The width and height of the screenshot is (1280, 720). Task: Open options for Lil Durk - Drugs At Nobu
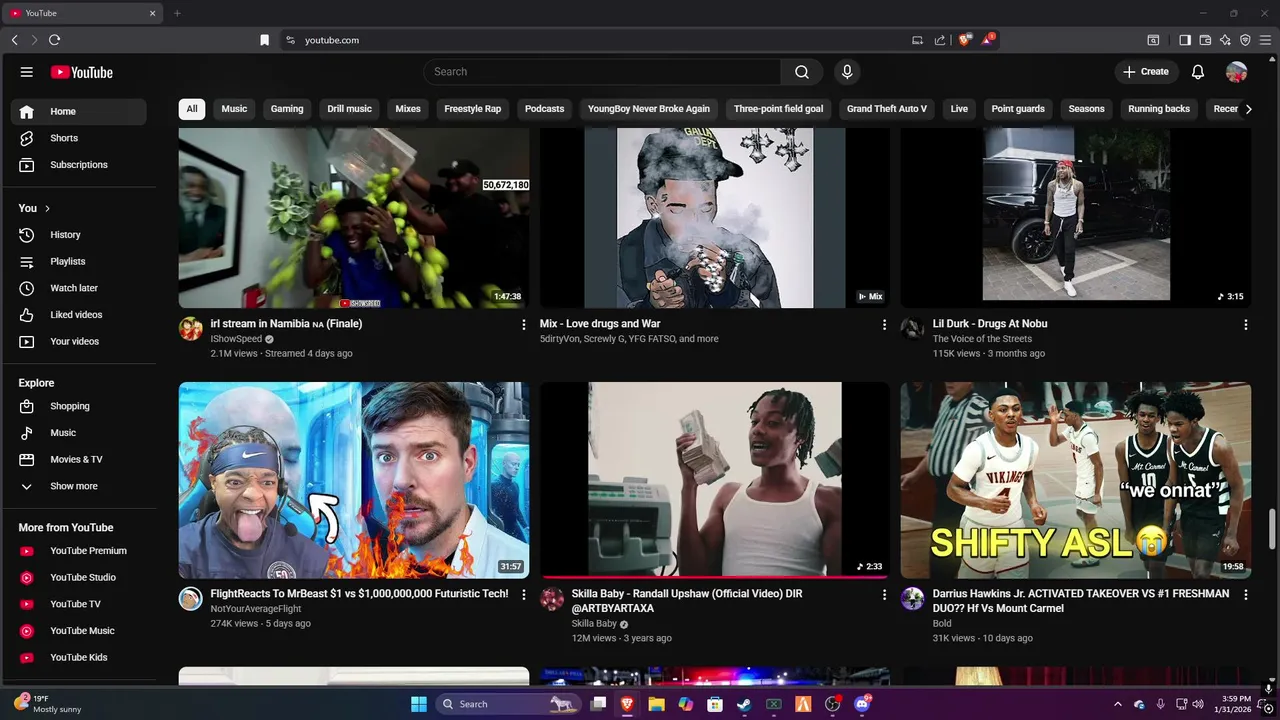coord(1245,324)
